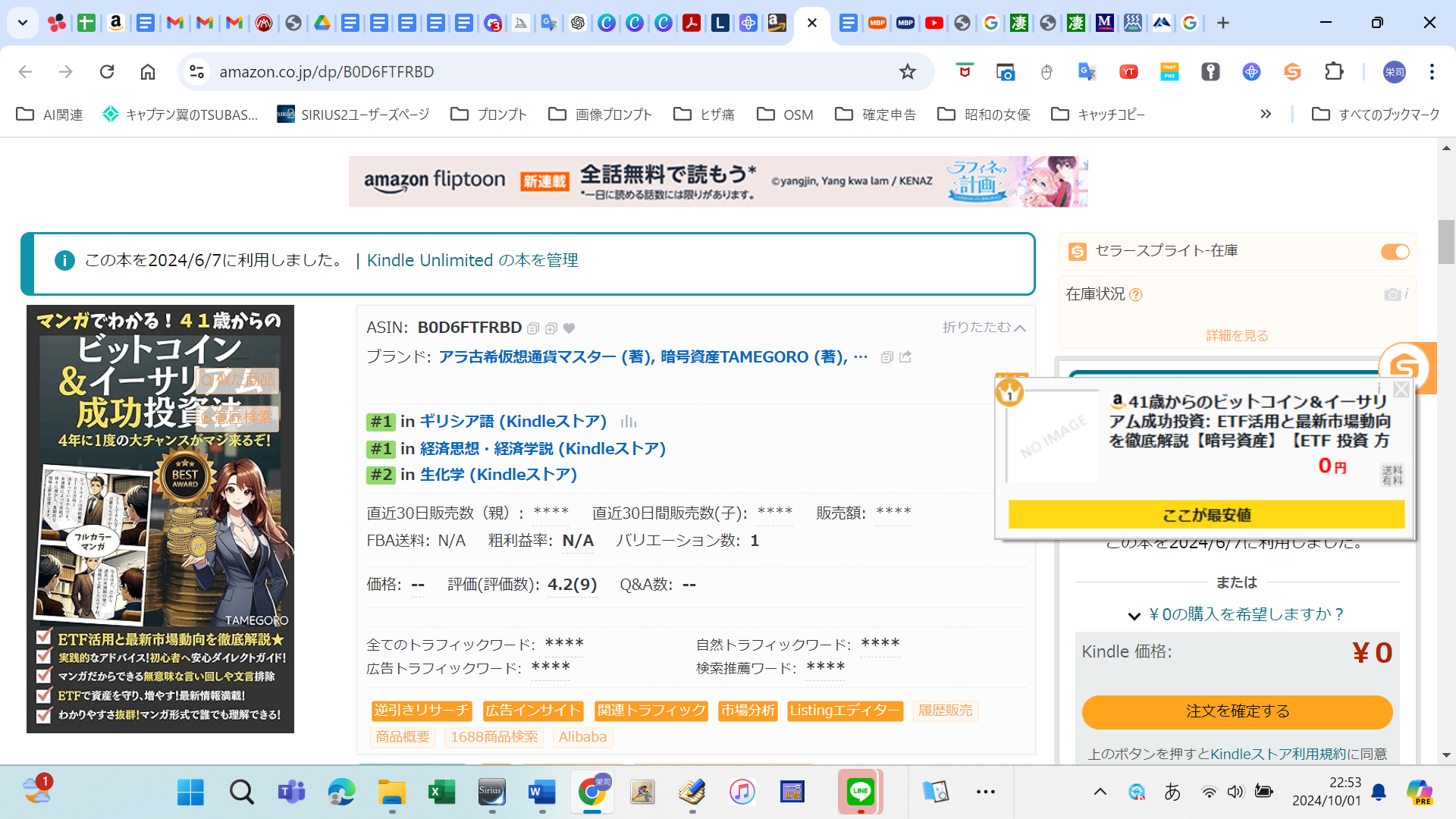
Task: Reload the Amazon page
Action: [x=107, y=71]
